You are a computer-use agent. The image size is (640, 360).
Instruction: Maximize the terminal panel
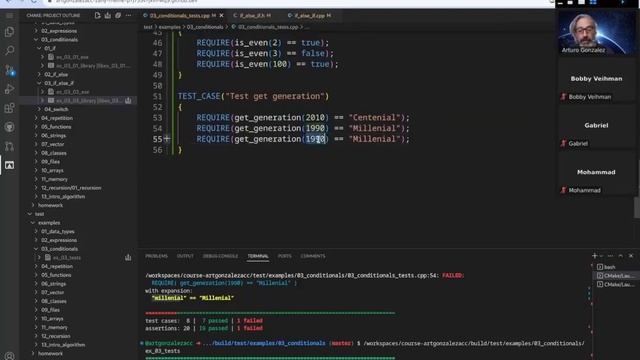tap(621, 256)
